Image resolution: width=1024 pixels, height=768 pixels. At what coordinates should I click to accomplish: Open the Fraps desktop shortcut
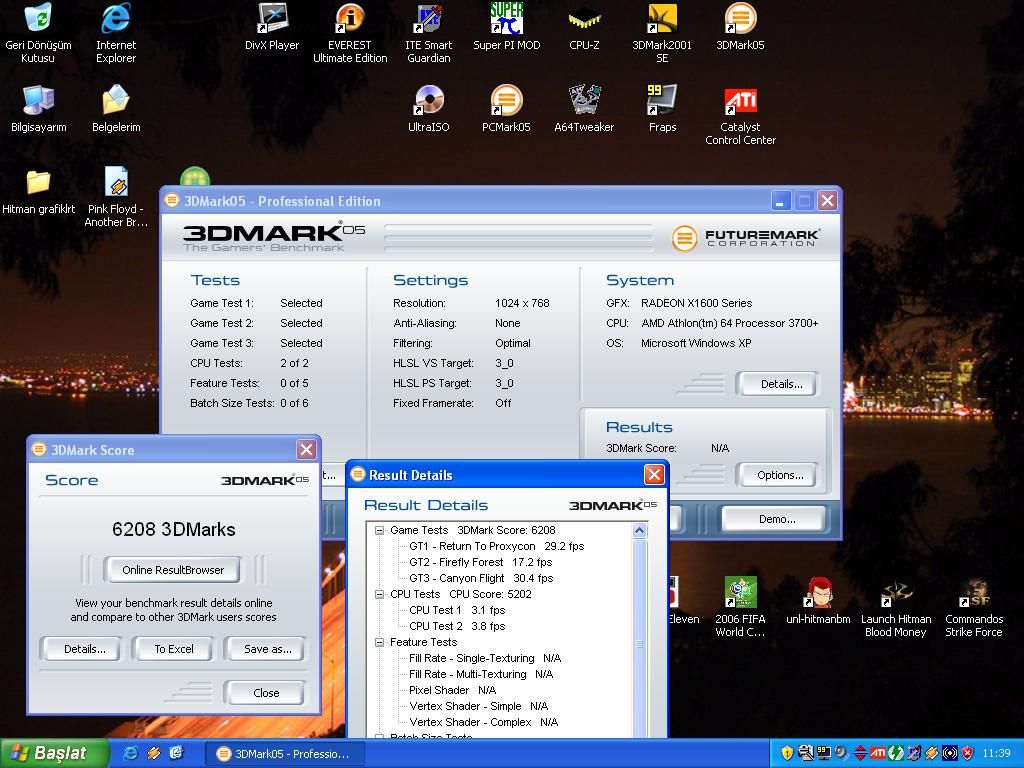pyautogui.click(x=662, y=109)
